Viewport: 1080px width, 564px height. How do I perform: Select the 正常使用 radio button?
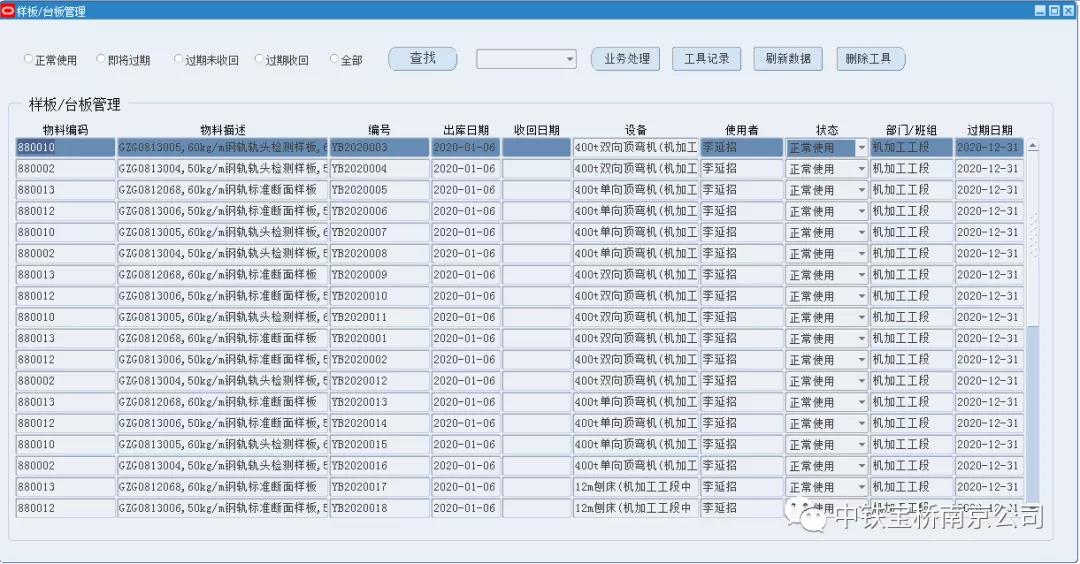29,59
